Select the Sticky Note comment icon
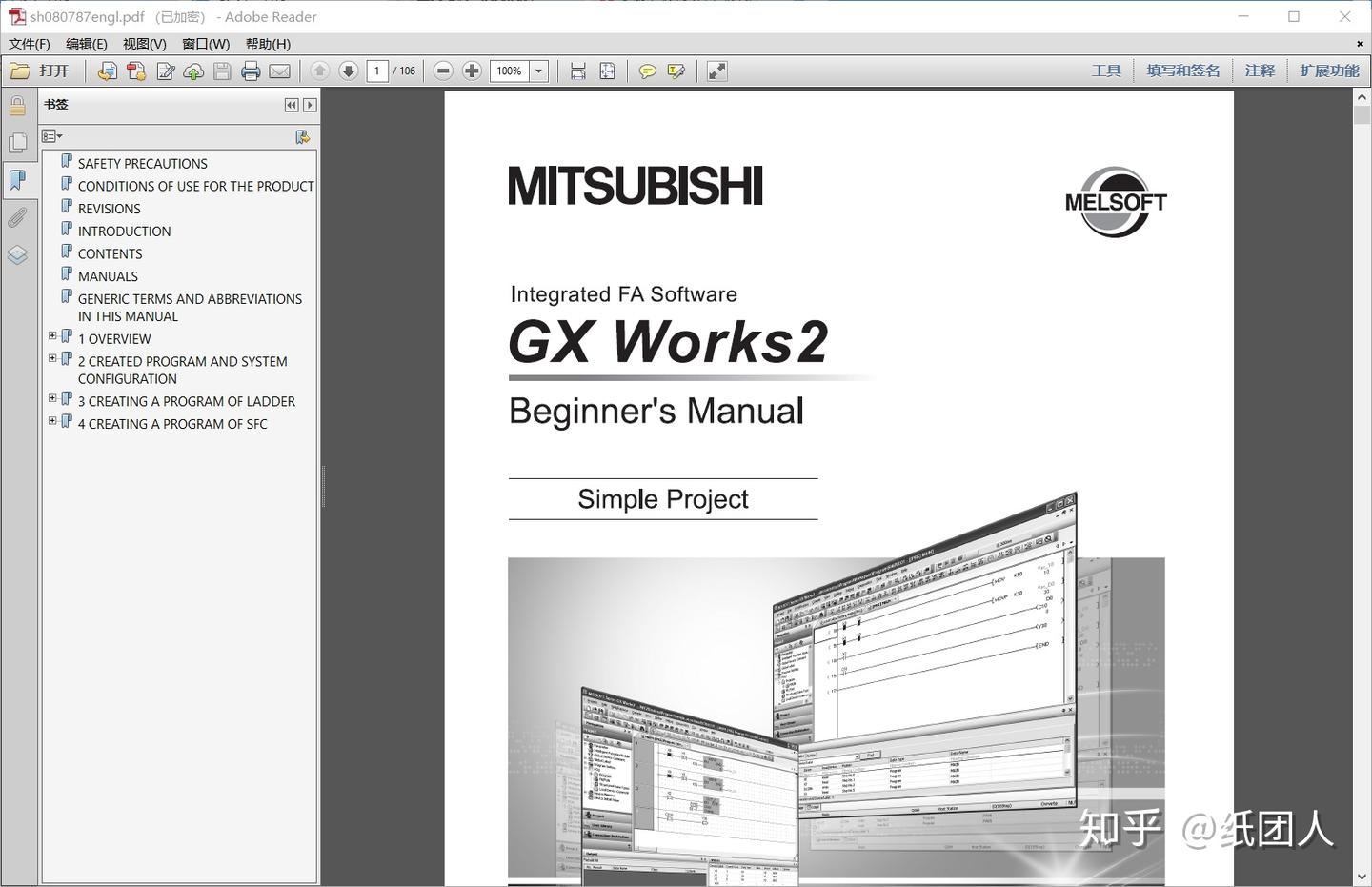Screen dimensions: 1372x887 pos(647,71)
